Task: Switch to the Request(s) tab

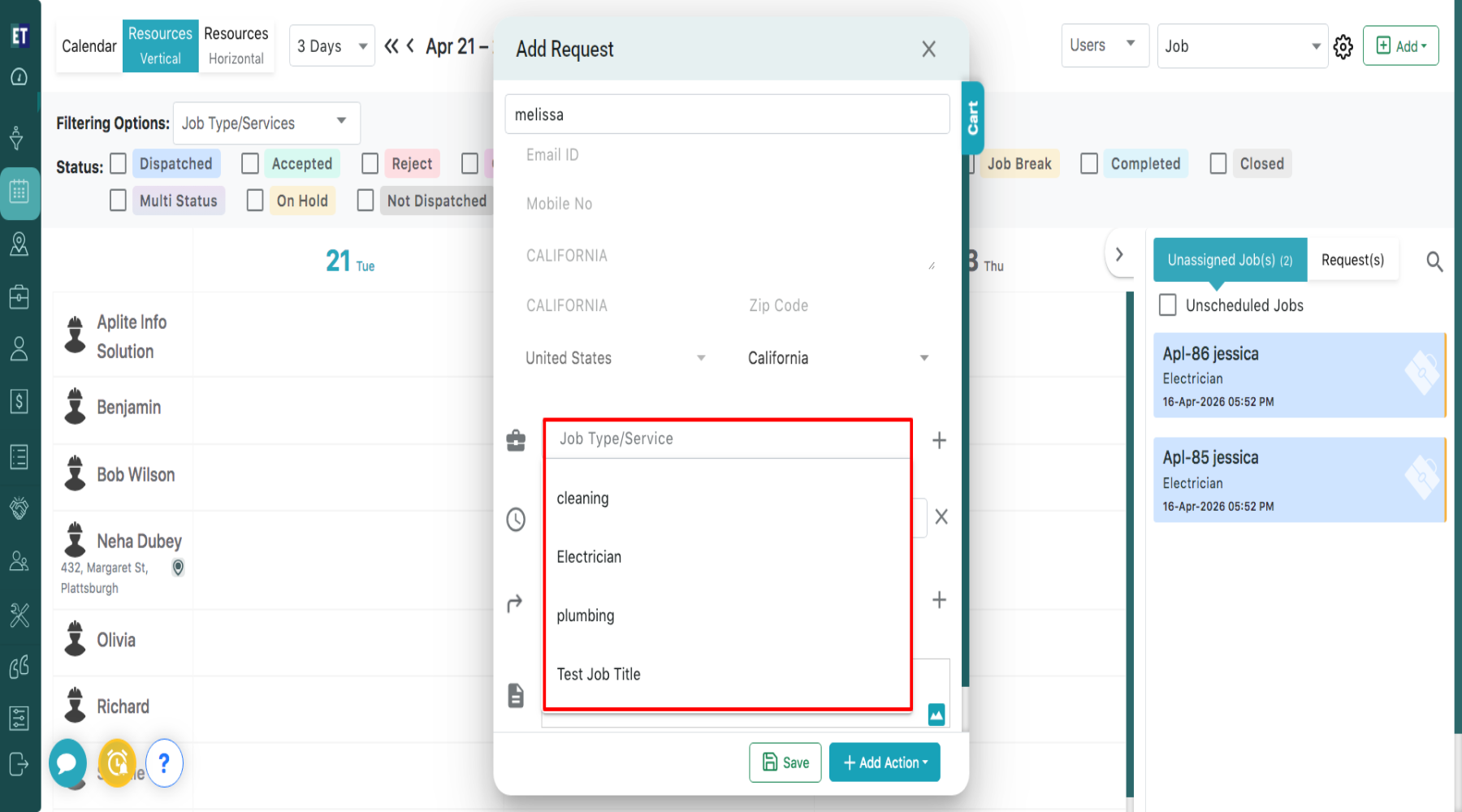Action: click(1352, 260)
